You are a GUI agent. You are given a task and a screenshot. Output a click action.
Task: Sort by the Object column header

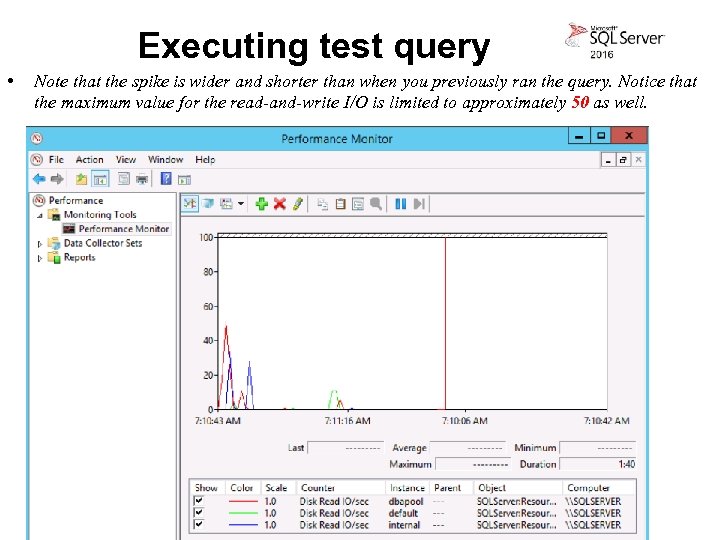(x=518, y=488)
